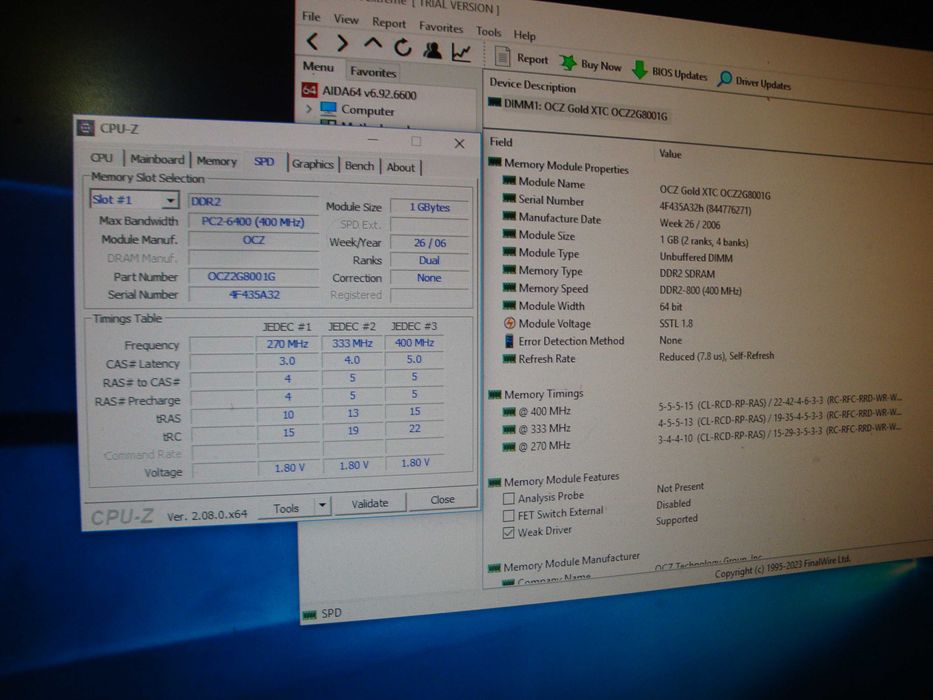
Task: Click the CPU-Z title bar icon
Action: [x=86, y=127]
